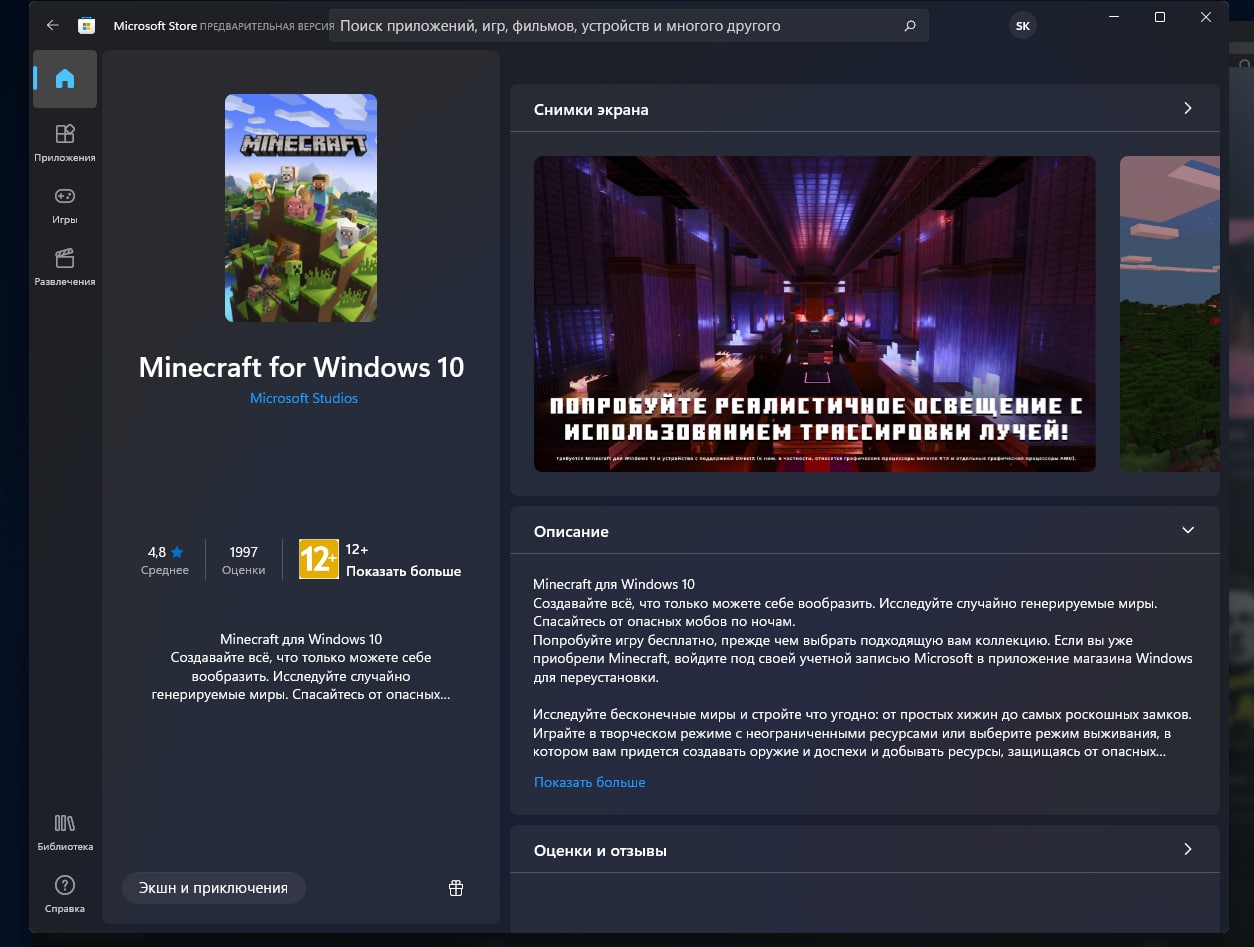This screenshot has width=1254, height=947.
Task: Click the search magnifier icon
Action: [x=910, y=26]
